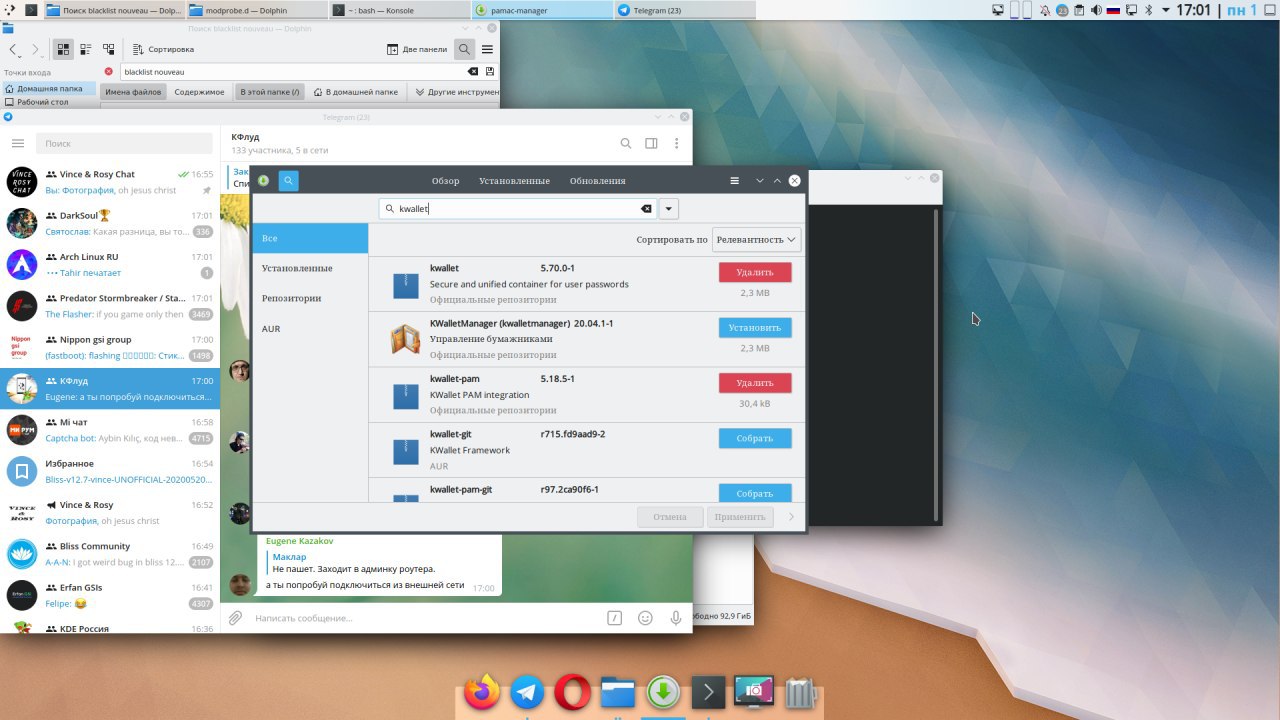
Task: Go back in Dolphin window
Action: (13, 49)
